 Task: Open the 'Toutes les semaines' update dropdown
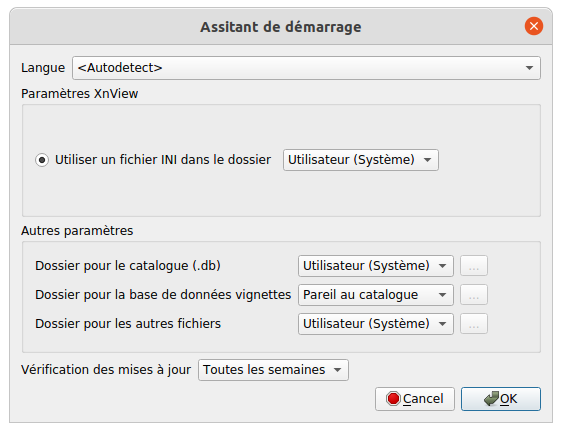pyautogui.click(x=273, y=370)
